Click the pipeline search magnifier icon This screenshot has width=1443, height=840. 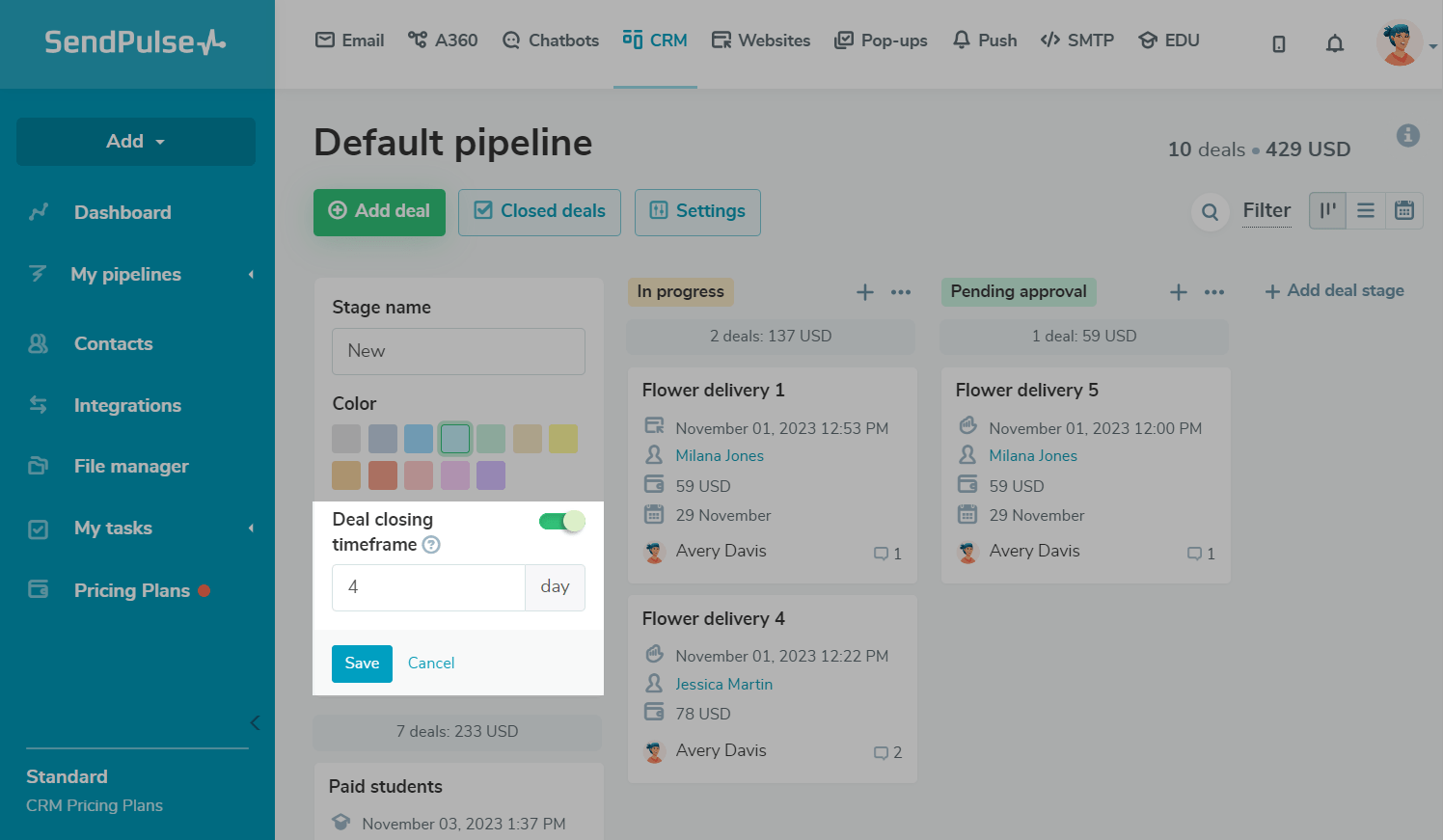click(1210, 211)
